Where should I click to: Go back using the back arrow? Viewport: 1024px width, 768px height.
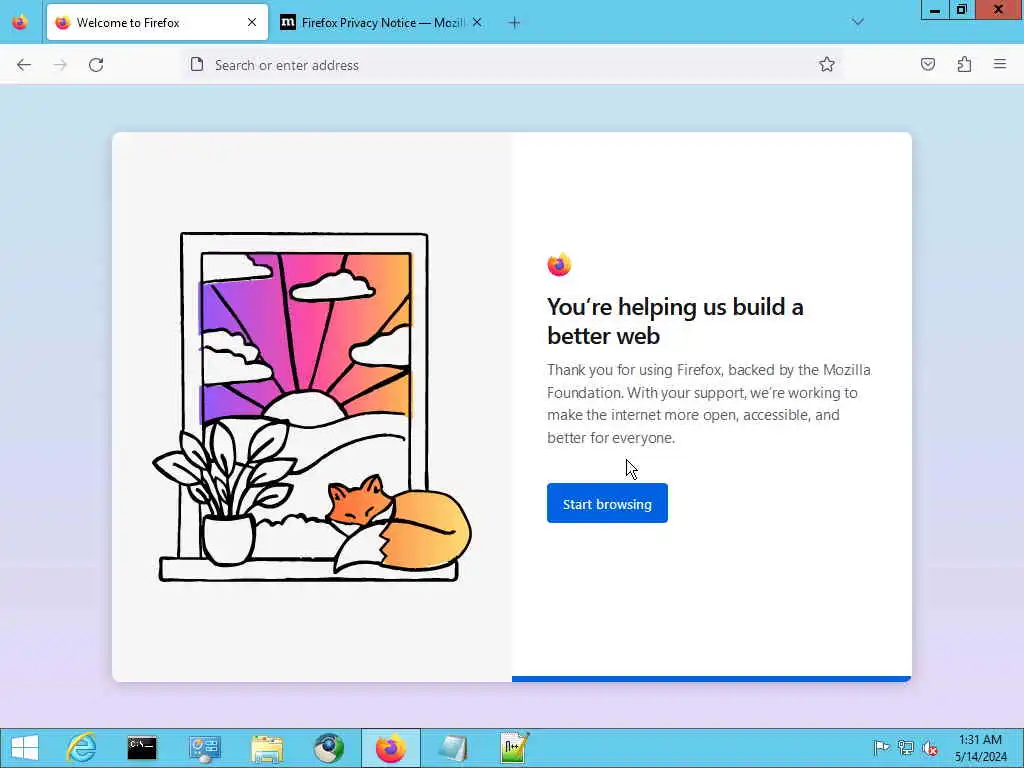24,65
